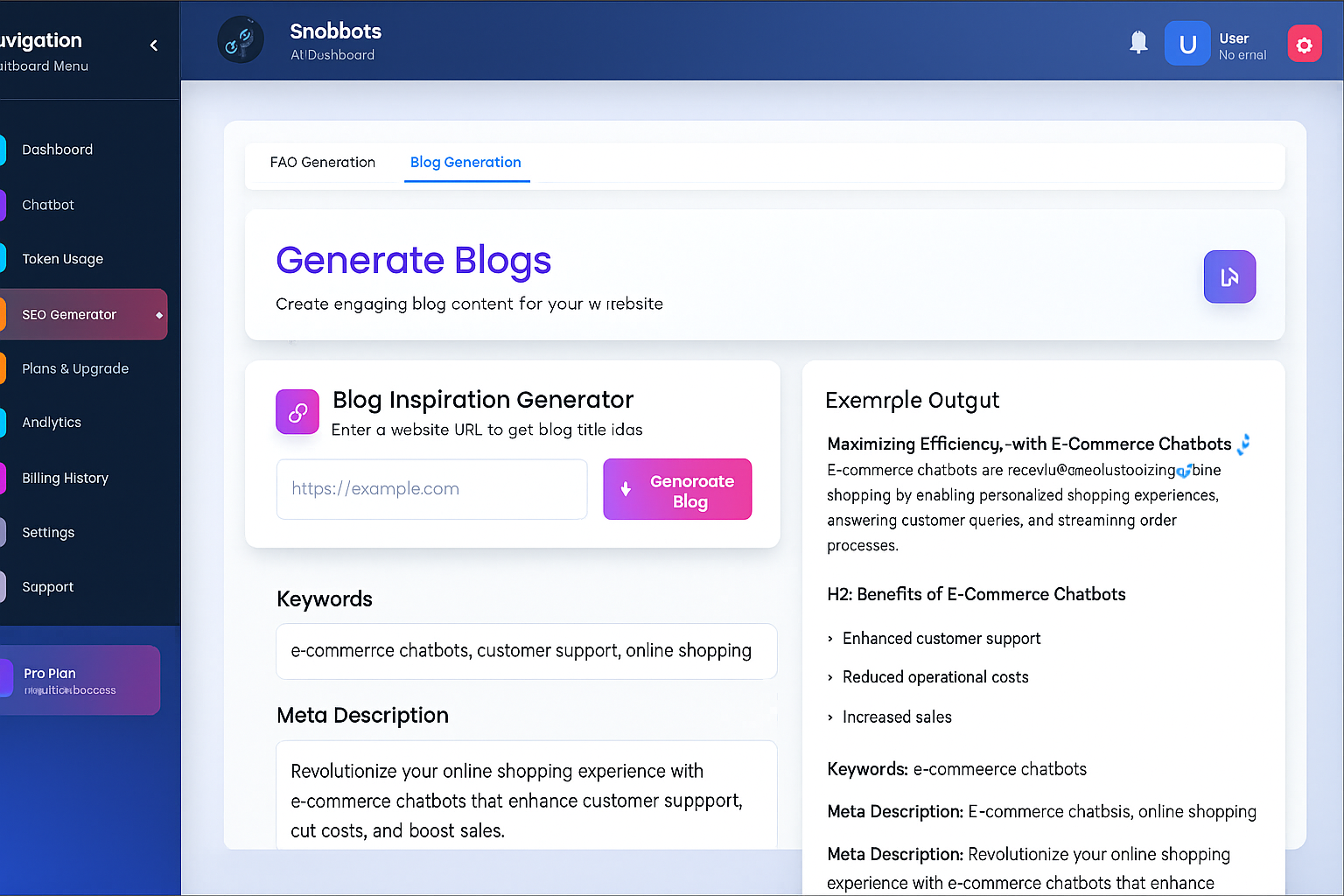Screen dimensions: 1344x896
Task: Open the Plans & Upgrade page
Action: [75, 369]
